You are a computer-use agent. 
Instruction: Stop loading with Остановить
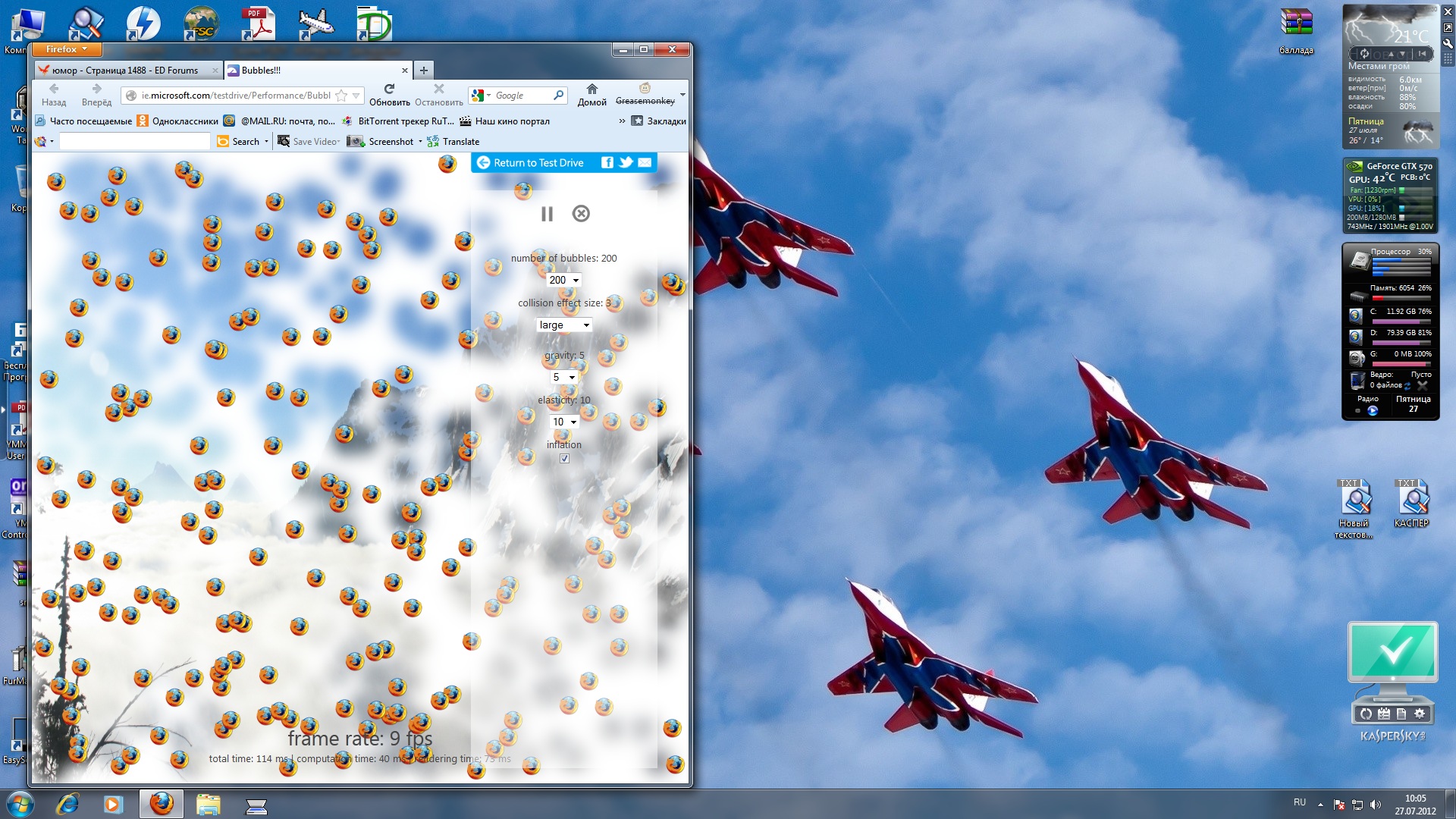[438, 95]
